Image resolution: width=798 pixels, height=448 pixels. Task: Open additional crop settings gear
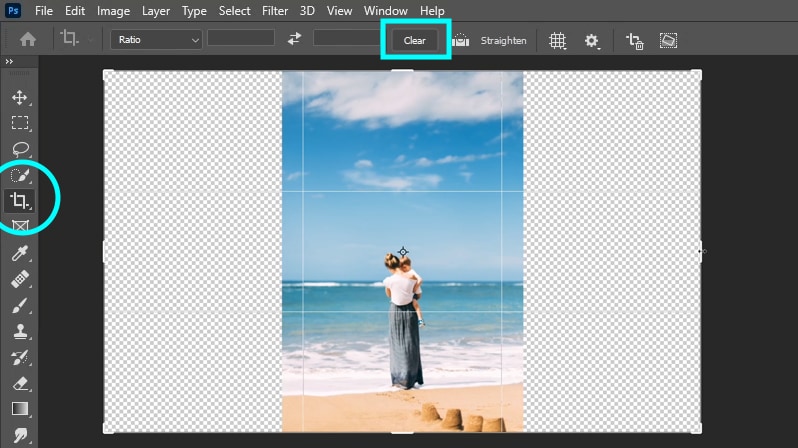pyautogui.click(x=591, y=40)
